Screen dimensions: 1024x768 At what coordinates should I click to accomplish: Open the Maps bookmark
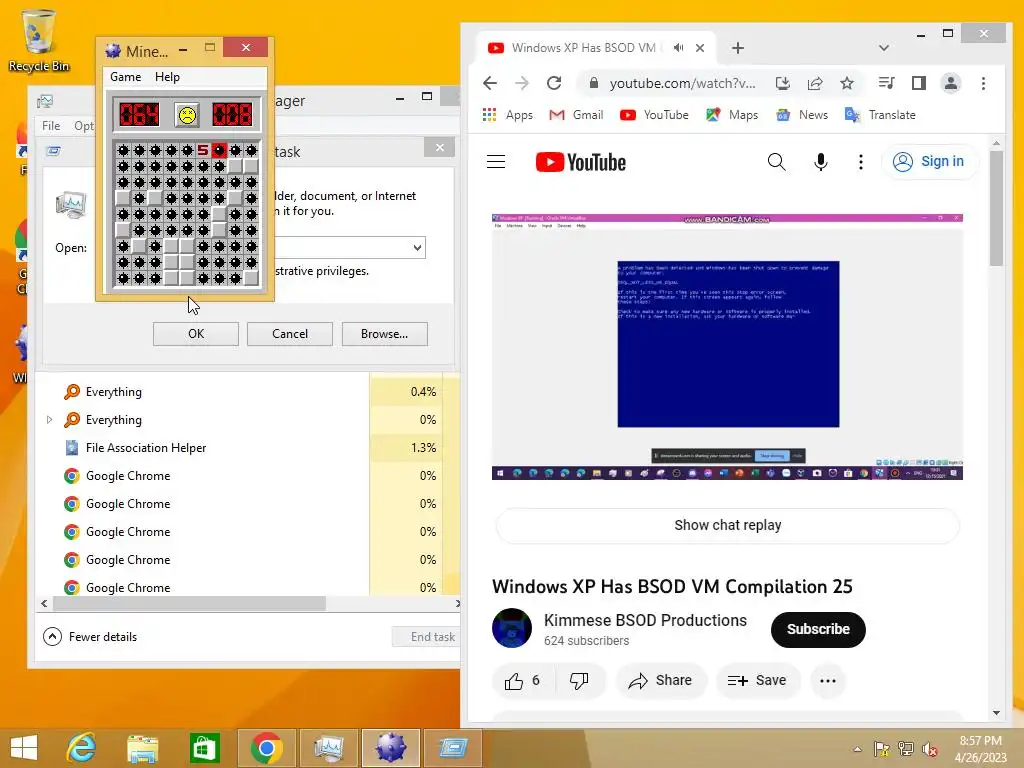pos(732,115)
